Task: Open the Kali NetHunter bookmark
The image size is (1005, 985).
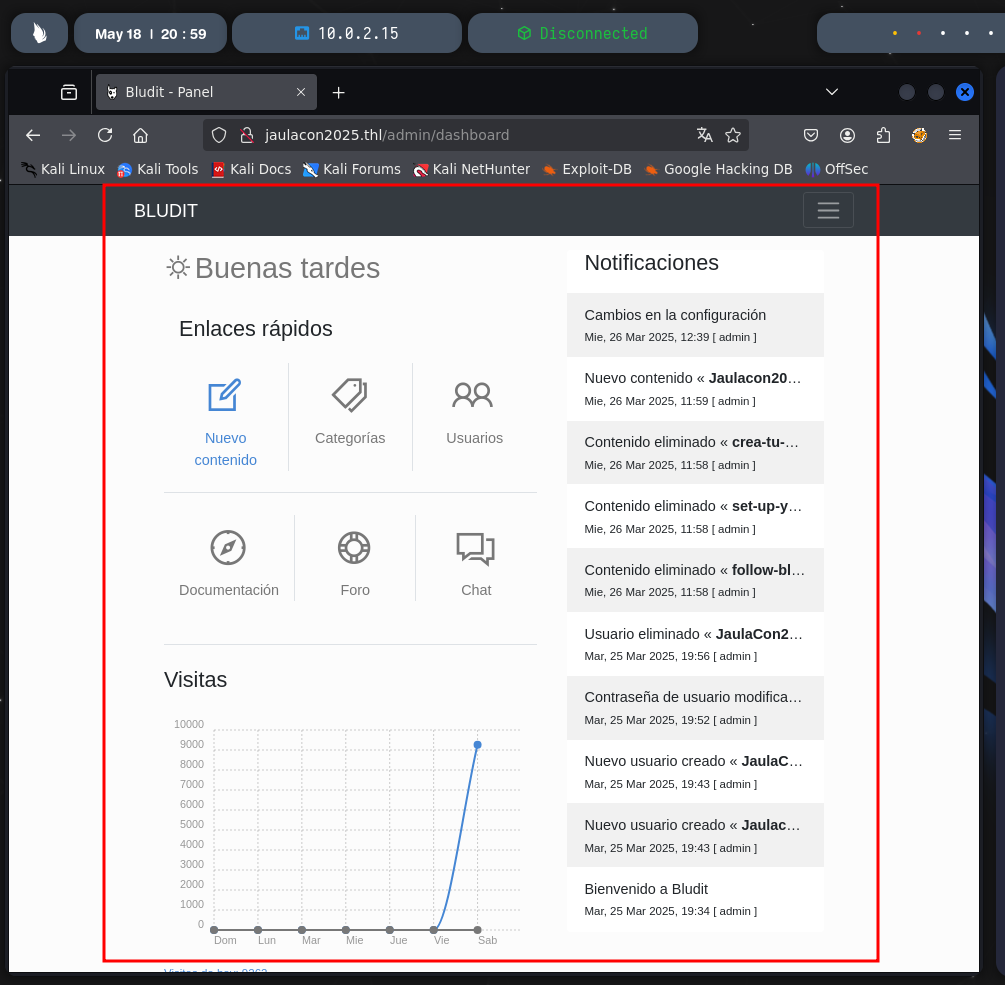Action: [x=472, y=169]
